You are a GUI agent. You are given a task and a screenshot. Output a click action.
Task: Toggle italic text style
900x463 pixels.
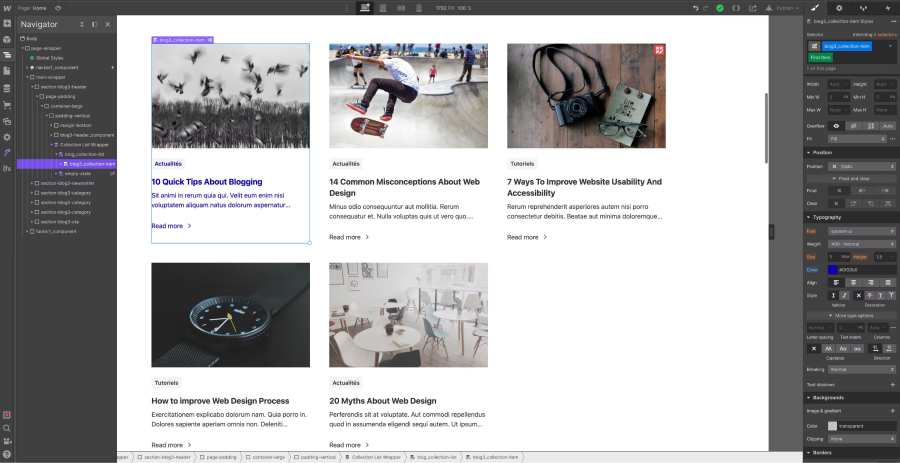845,295
